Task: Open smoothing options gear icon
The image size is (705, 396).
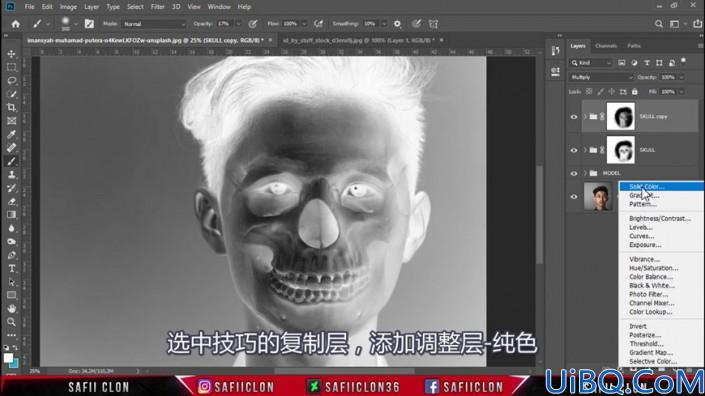Action: pos(397,24)
